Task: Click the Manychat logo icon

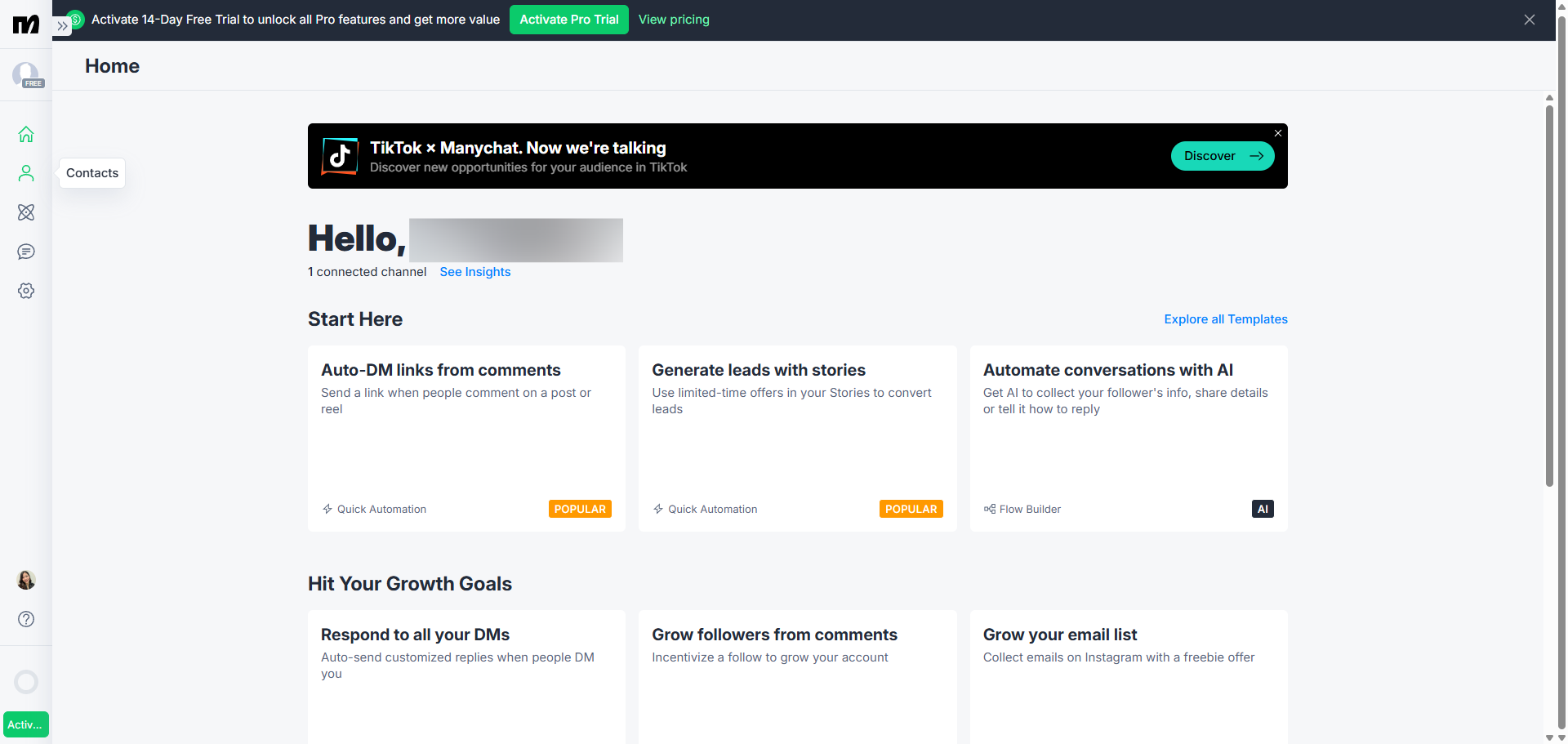Action: (26, 25)
